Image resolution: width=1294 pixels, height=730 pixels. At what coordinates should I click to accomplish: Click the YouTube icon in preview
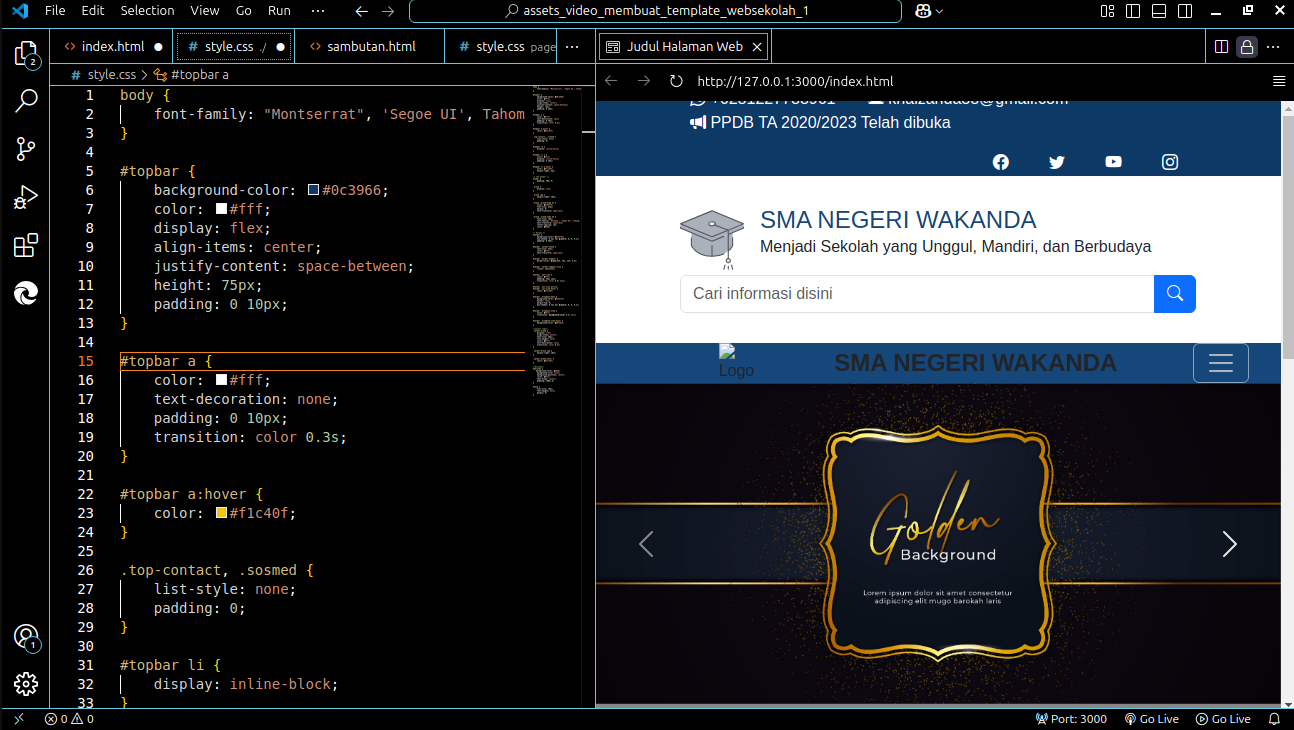[1113, 162]
